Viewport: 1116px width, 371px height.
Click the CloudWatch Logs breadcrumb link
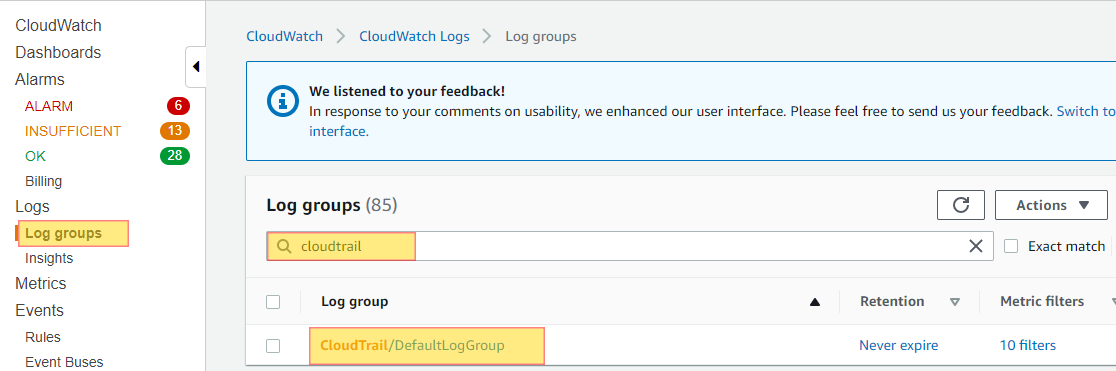[x=414, y=36]
